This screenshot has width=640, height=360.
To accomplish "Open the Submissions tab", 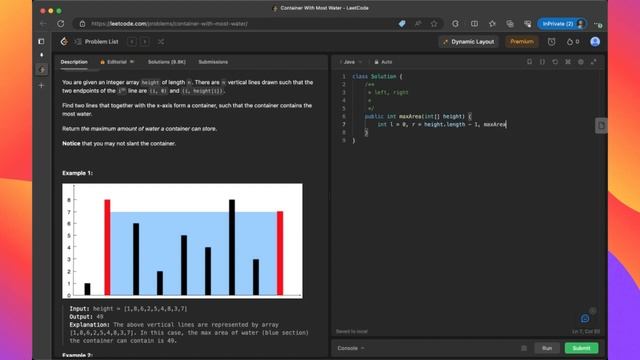I will point(213,62).
